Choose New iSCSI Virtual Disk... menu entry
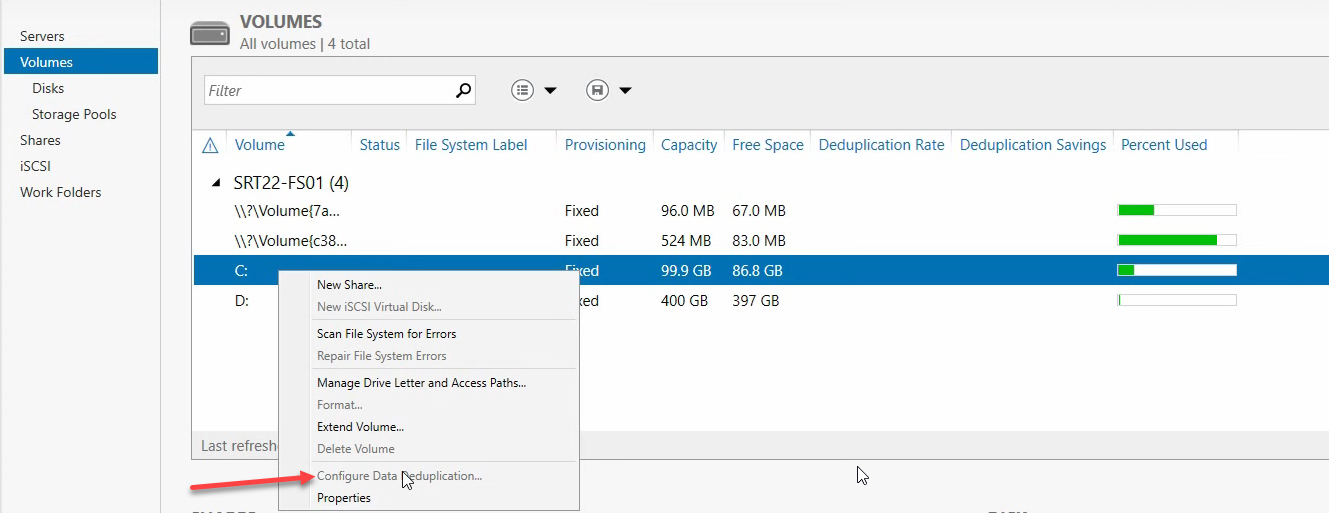Screen dimensions: 1329x513 [379, 307]
